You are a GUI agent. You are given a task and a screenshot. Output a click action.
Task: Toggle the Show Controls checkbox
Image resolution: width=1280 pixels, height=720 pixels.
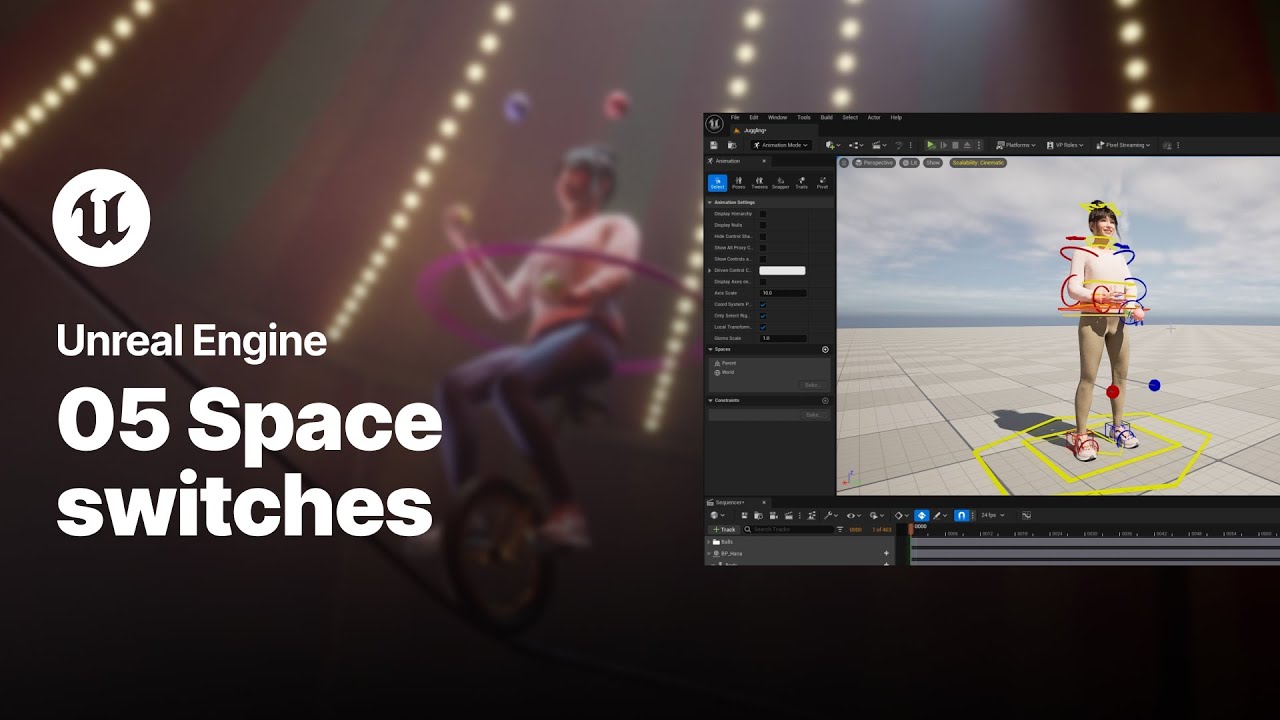coord(763,259)
